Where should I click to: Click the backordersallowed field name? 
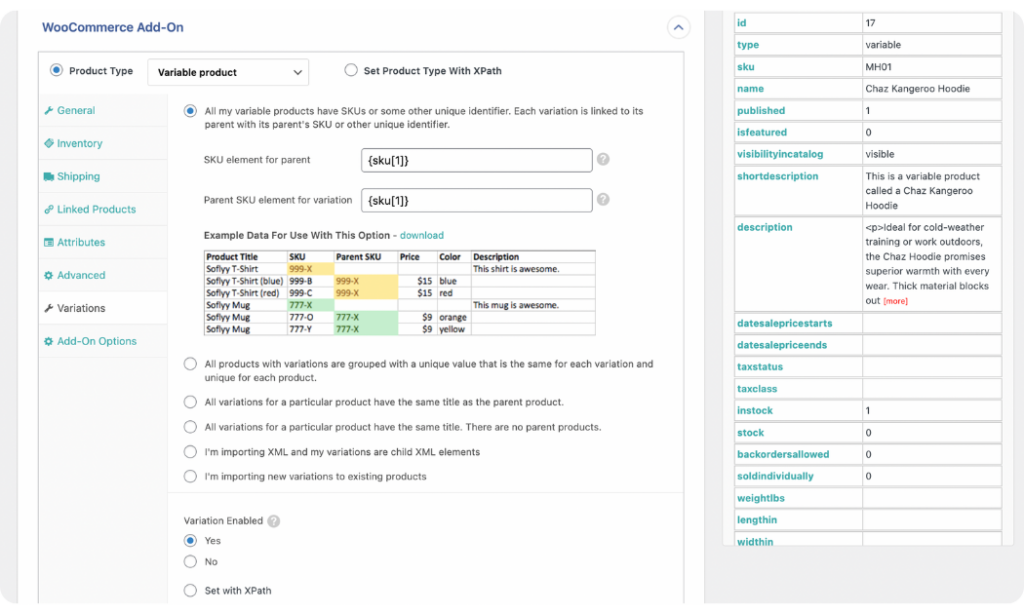783,454
